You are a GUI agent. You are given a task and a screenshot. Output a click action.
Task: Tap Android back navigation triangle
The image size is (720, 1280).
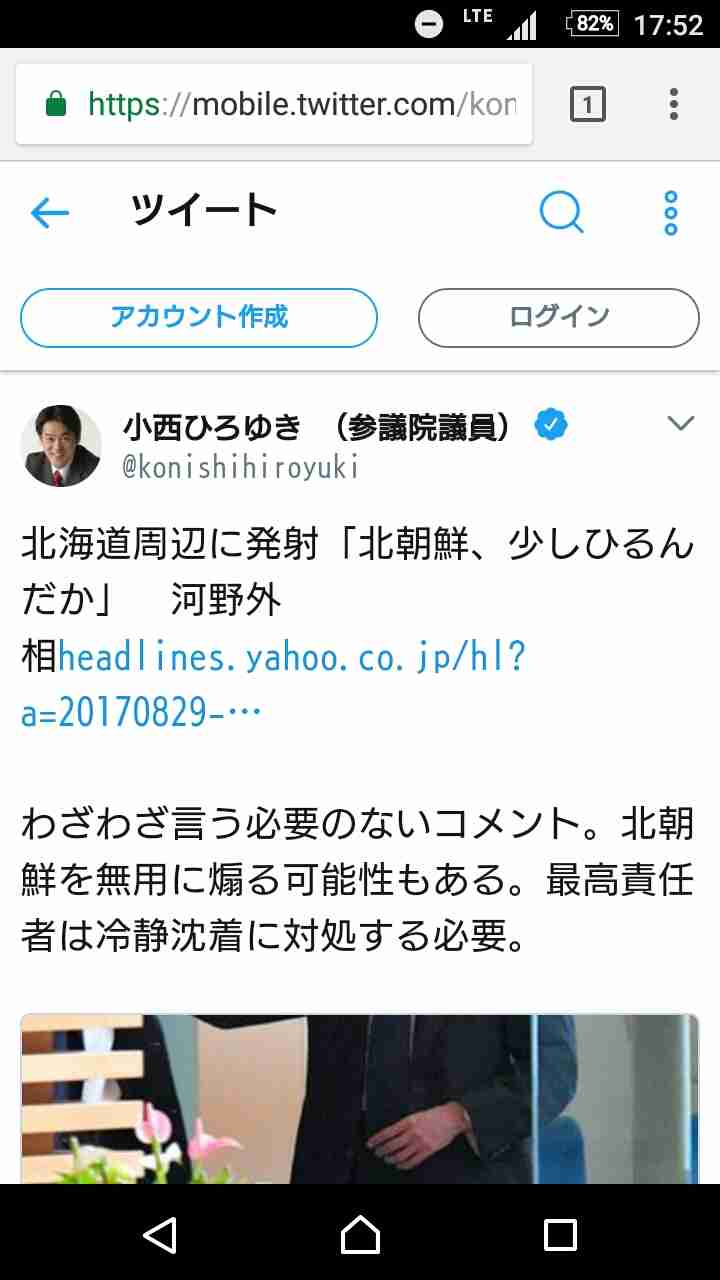[x=160, y=1234]
